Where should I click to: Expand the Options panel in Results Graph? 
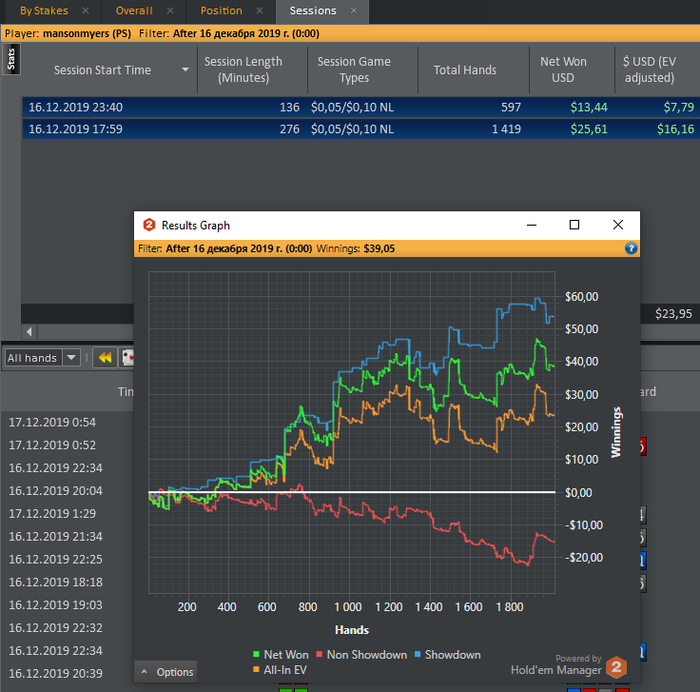coord(166,672)
